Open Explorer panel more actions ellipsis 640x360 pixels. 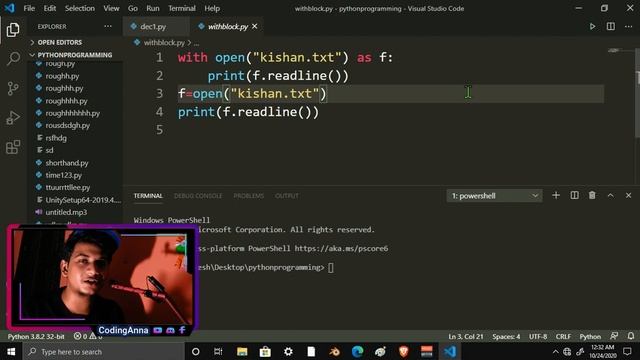108,27
